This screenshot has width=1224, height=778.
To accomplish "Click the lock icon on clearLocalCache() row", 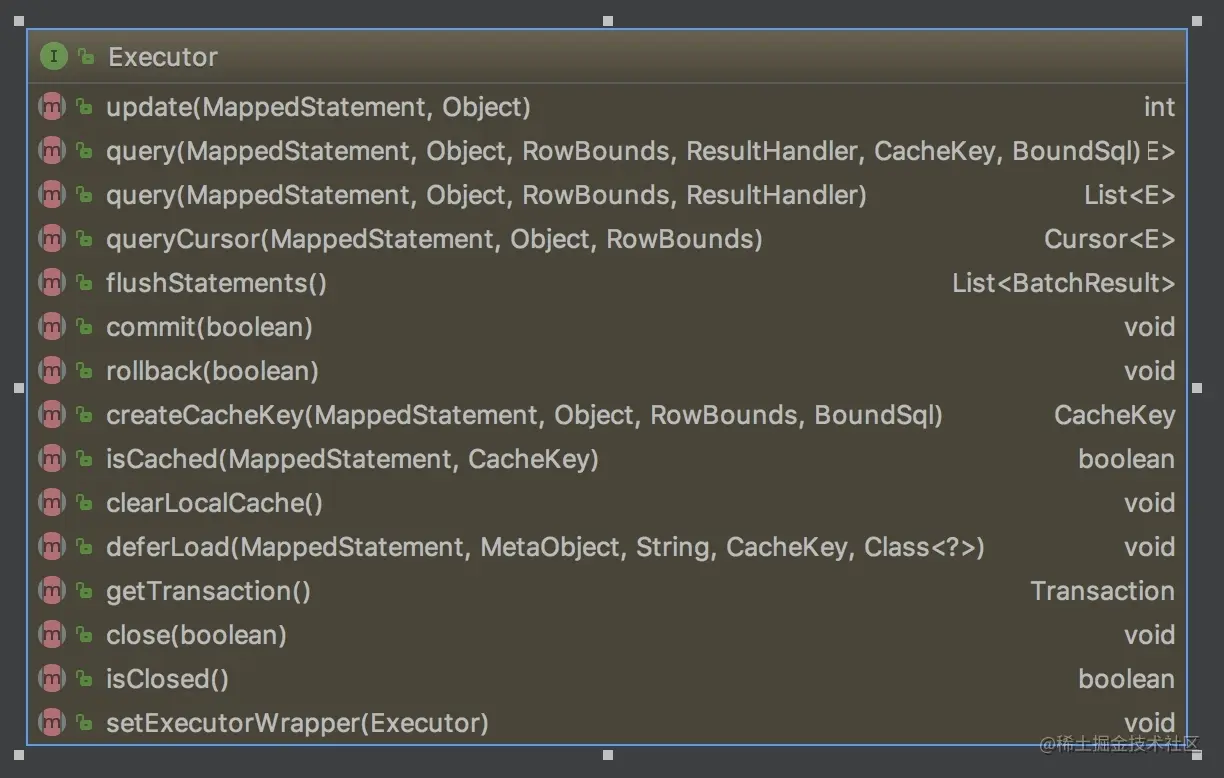I will click(x=85, y=503).
